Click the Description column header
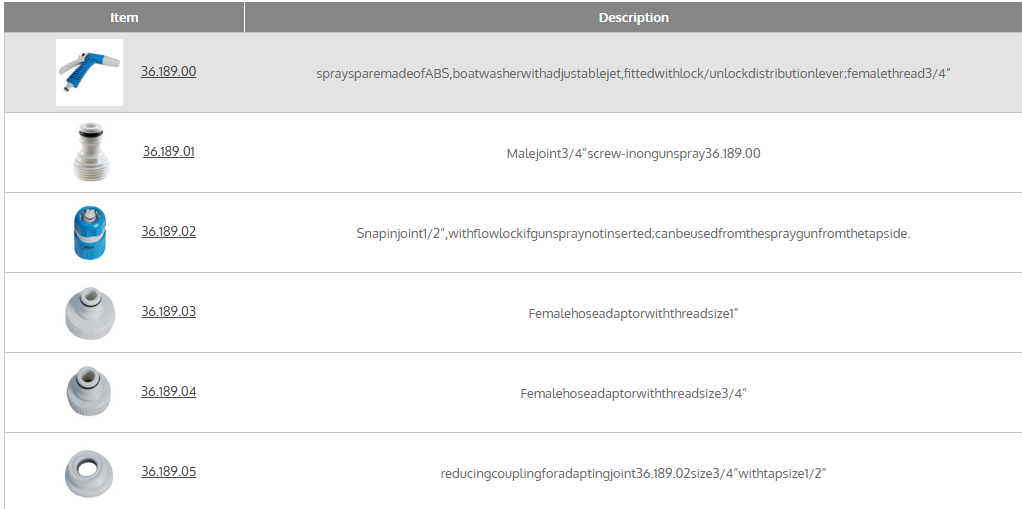Viewport: 1022px width, 509px height. (x=633, y=18)
